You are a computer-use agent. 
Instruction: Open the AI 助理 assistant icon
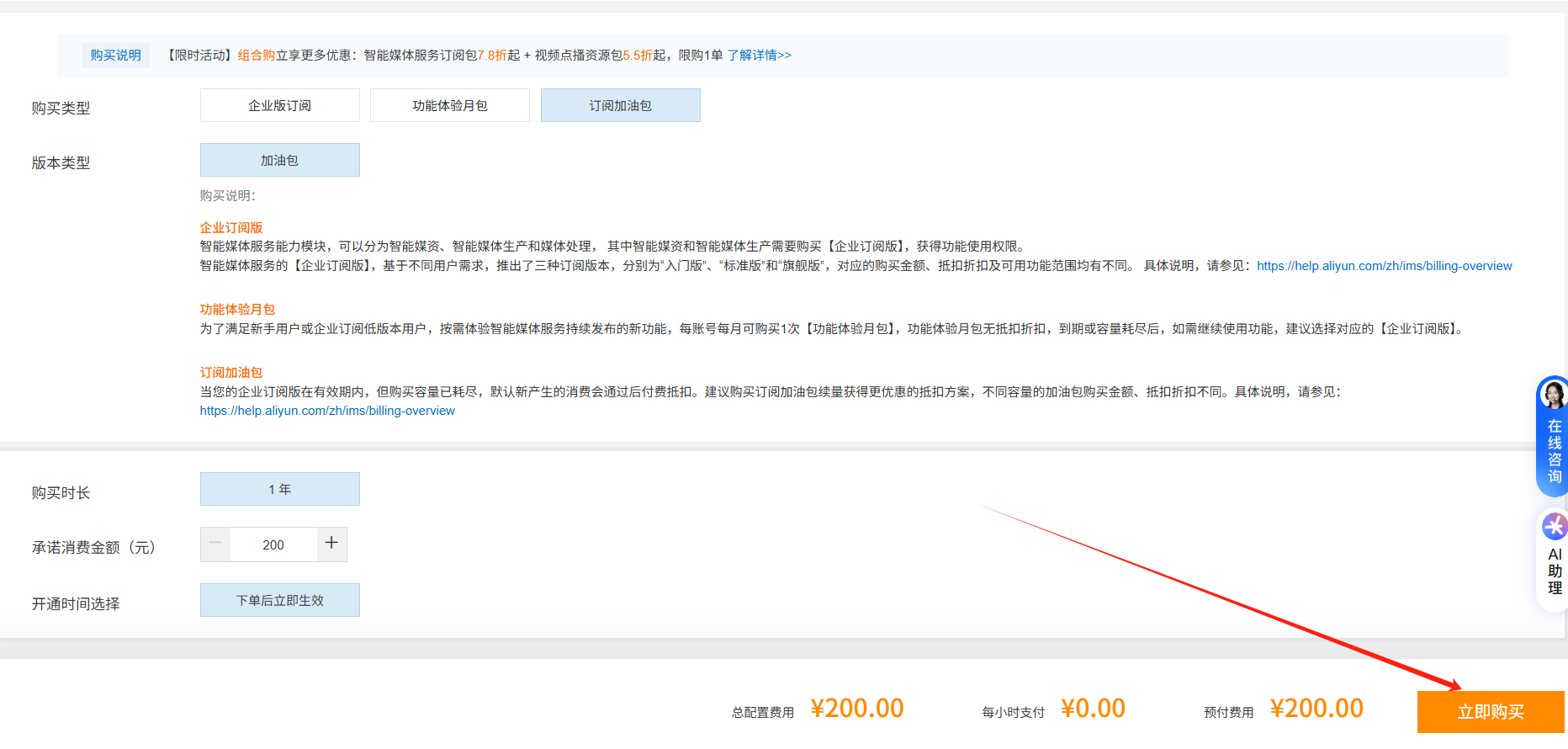pyautogui.click(x=1553, y=527)
